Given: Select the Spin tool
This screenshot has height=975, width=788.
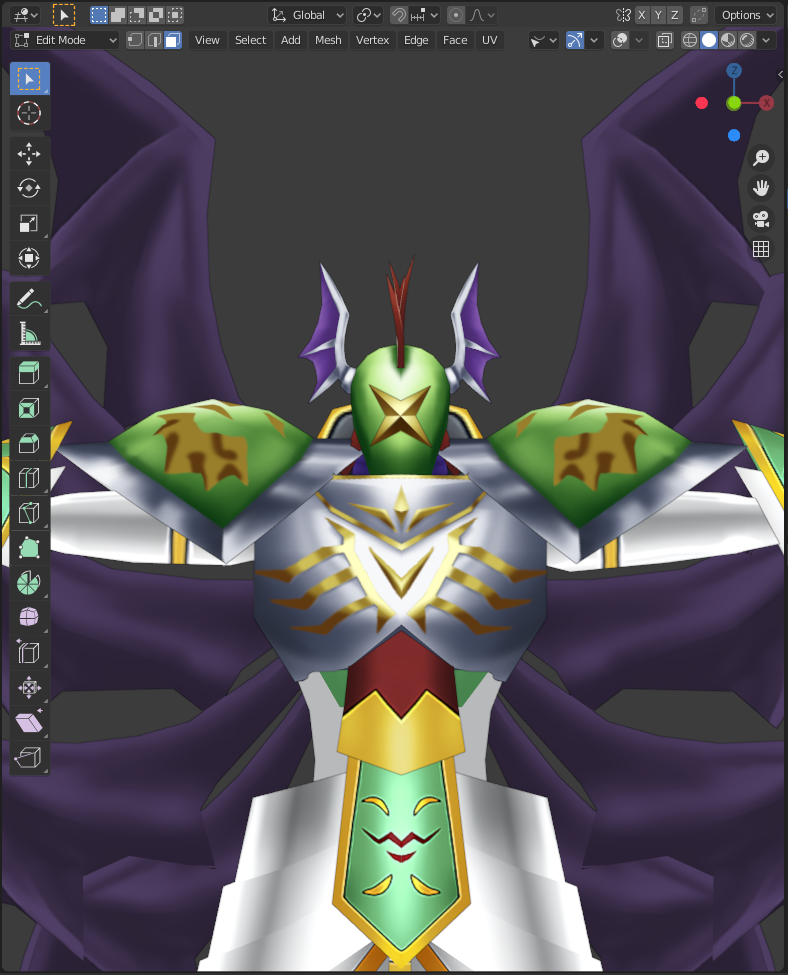Looking at the screenshot, I should click(29, 583).
